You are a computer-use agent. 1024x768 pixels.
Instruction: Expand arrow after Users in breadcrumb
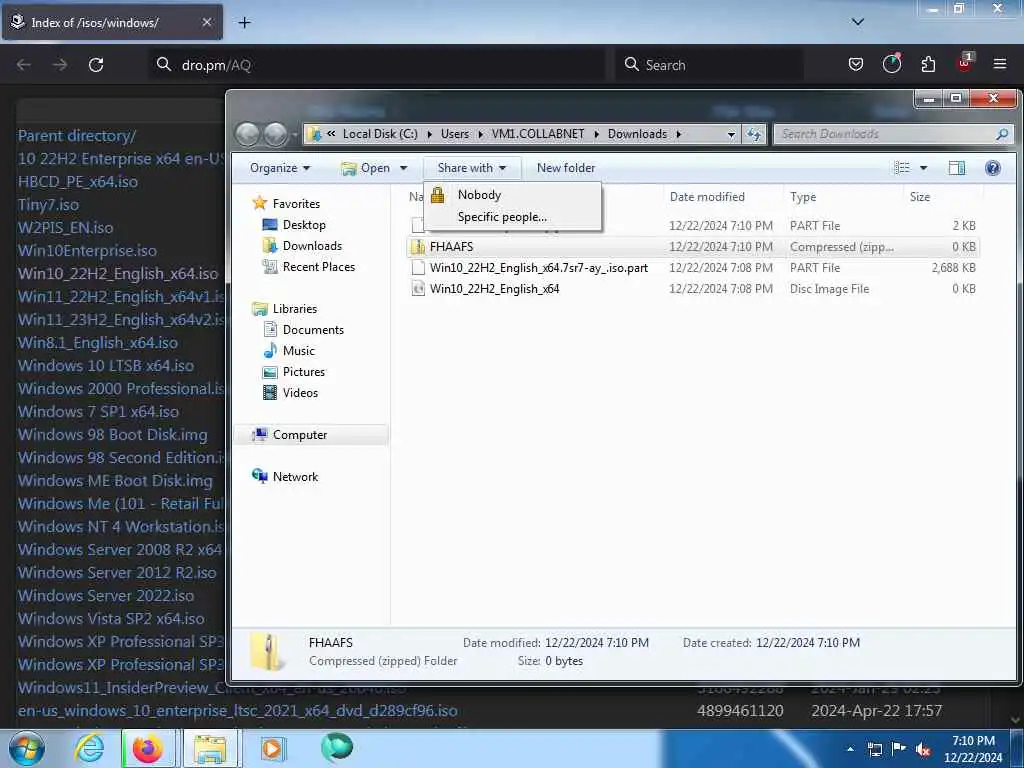[480, 134]
